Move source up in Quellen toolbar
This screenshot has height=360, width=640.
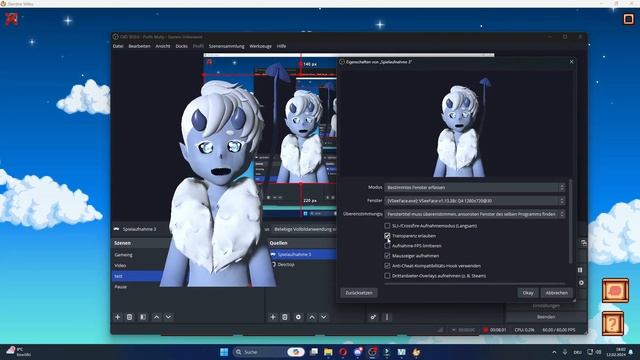coord(312,317)
